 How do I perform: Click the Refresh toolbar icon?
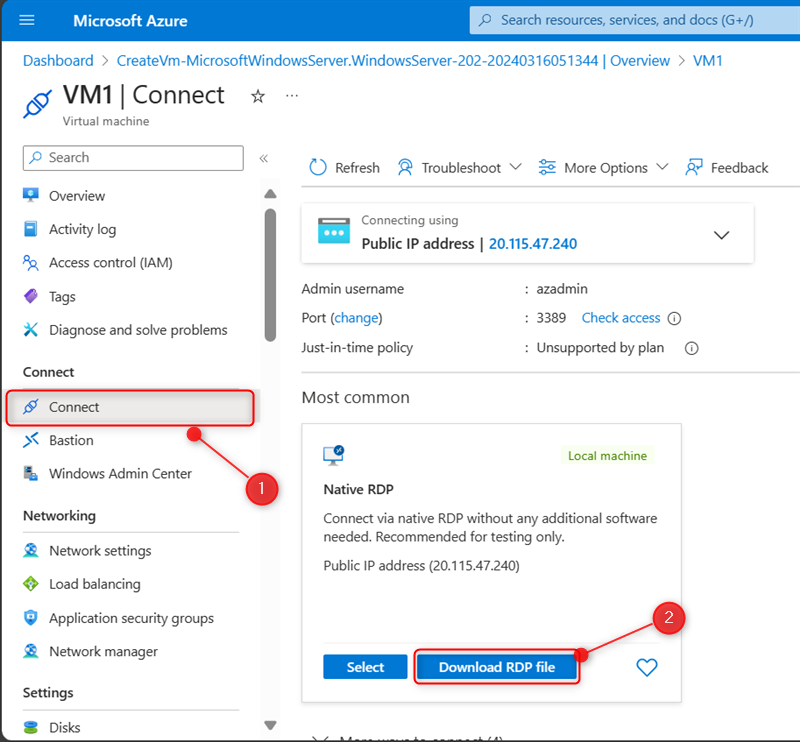click(x=317, y=167)
